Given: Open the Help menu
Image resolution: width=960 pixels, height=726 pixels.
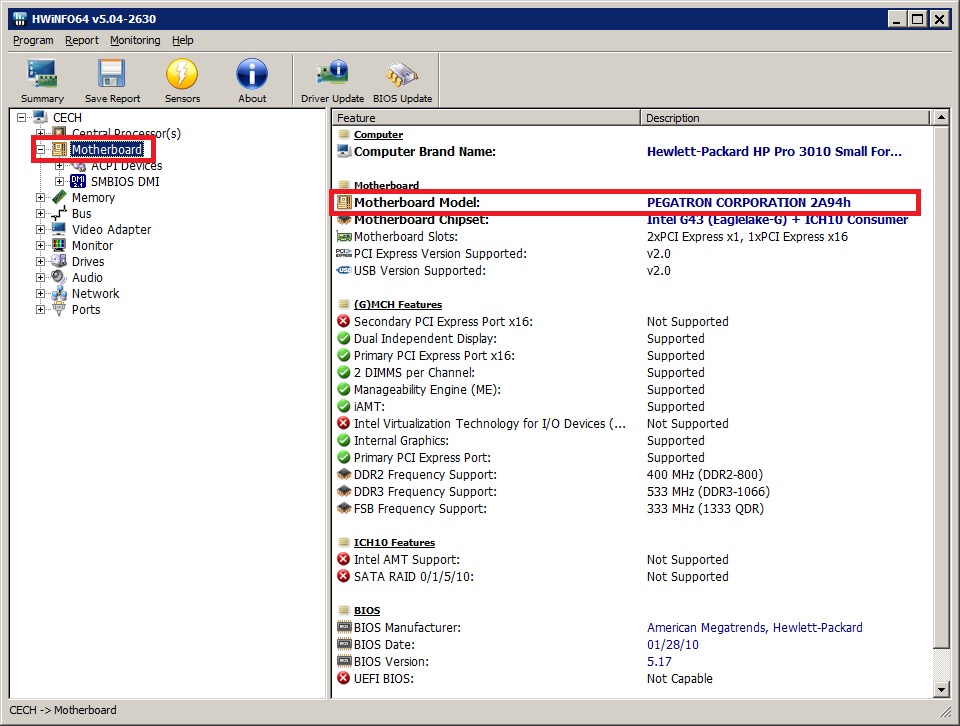Looking at the screenshot, I should tap(182, 40).
